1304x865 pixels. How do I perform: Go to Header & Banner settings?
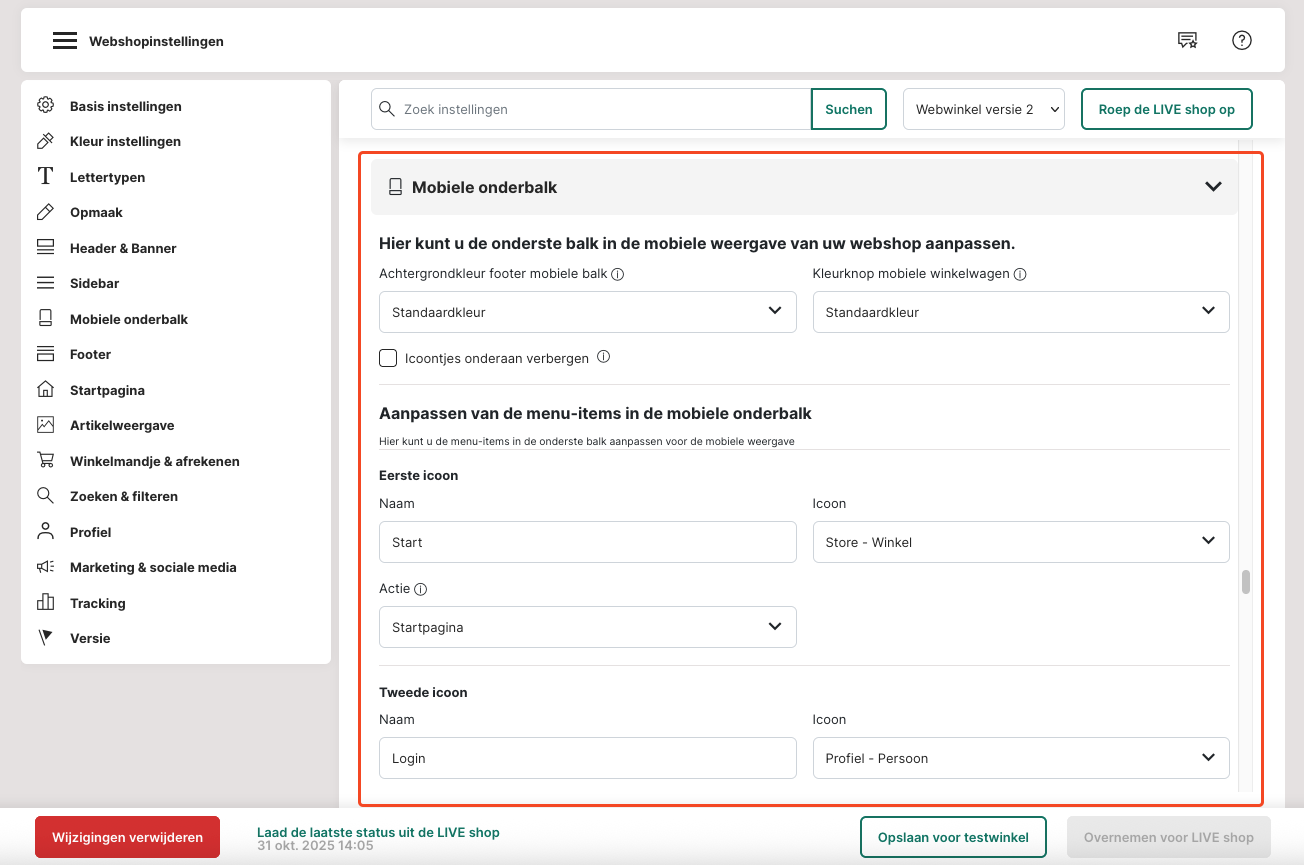point(123,248)
